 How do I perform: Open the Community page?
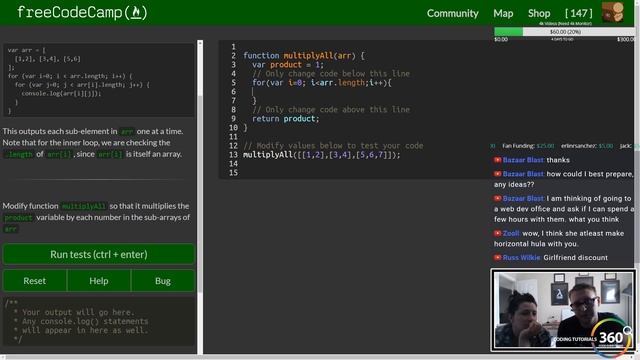(x=452, y=13)
